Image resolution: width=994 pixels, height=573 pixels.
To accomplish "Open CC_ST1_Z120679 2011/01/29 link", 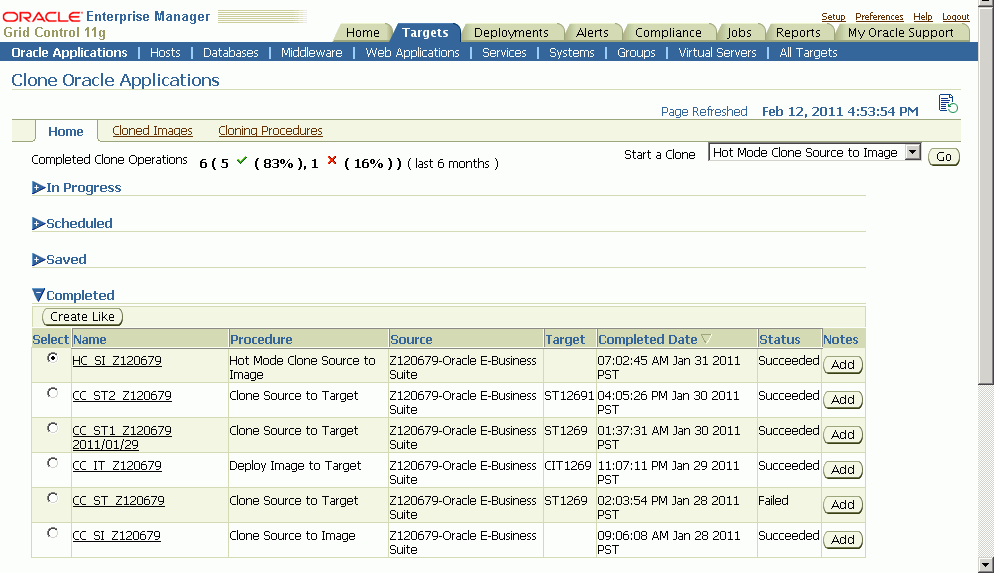I will [122, 437].
